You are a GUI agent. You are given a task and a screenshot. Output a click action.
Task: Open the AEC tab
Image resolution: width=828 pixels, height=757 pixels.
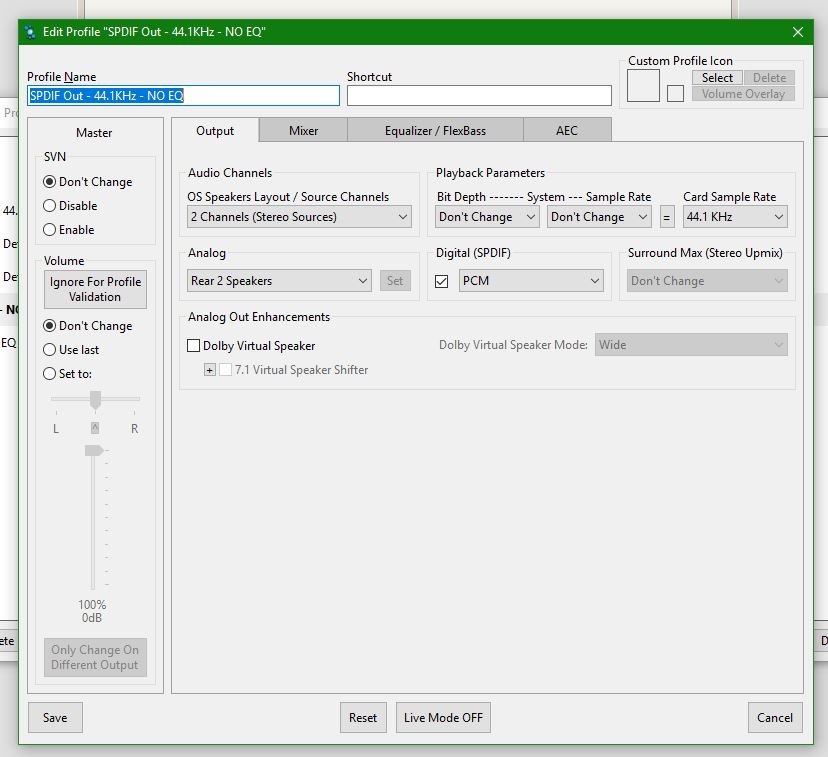pos(567,130)
